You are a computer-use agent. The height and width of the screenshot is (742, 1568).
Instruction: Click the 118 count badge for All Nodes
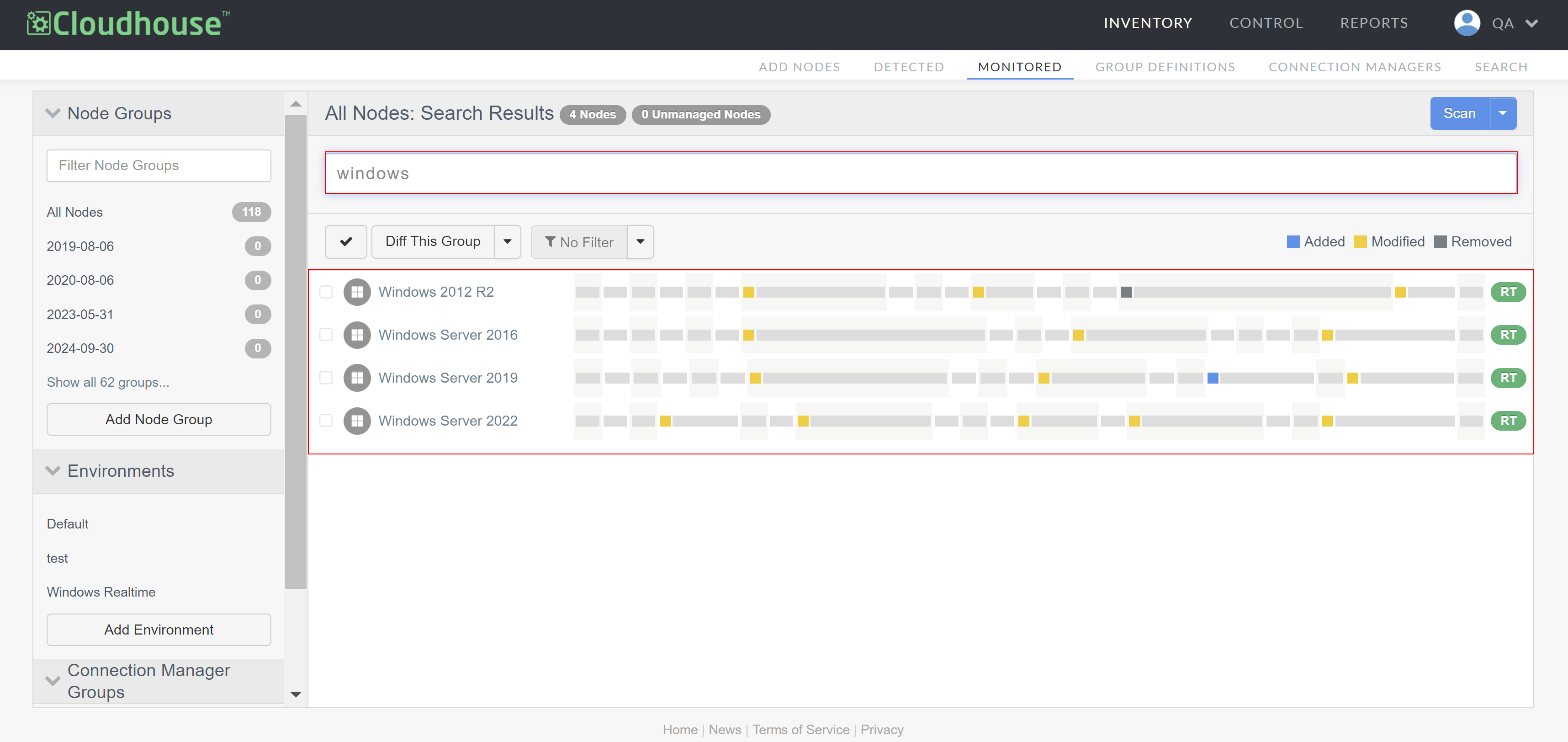click(251, 212)
